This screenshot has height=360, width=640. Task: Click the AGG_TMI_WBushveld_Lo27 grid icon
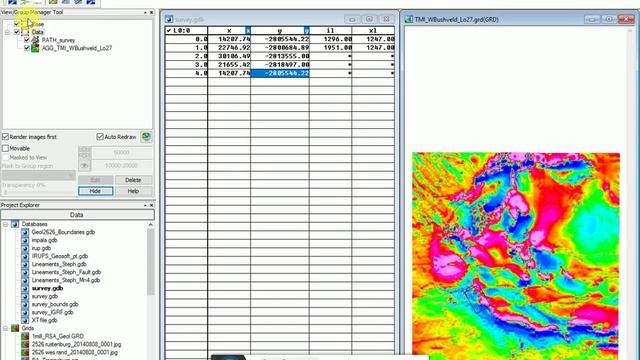click(x=36, y=48)
